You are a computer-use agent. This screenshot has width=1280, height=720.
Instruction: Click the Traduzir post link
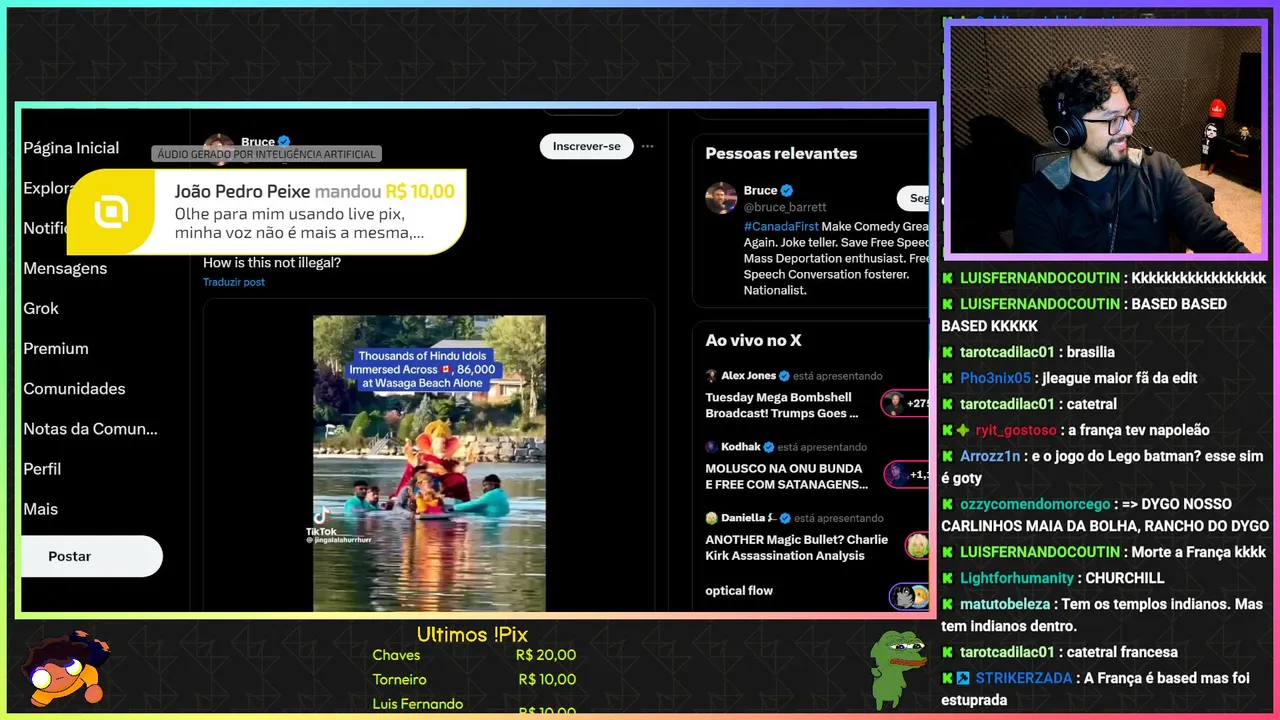pos(234,282)
